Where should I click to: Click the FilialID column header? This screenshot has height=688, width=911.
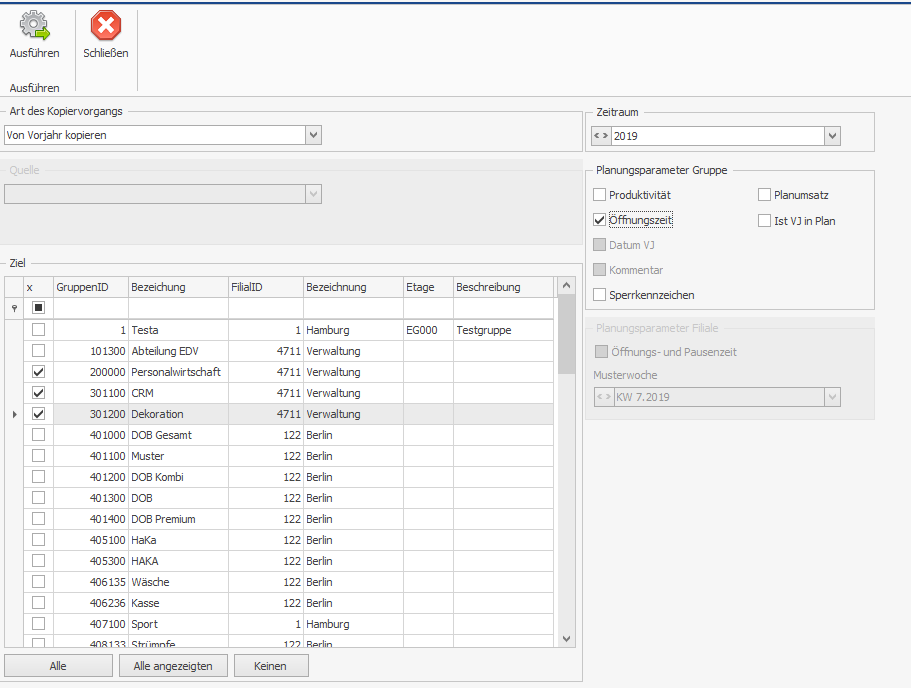(264, 287)
